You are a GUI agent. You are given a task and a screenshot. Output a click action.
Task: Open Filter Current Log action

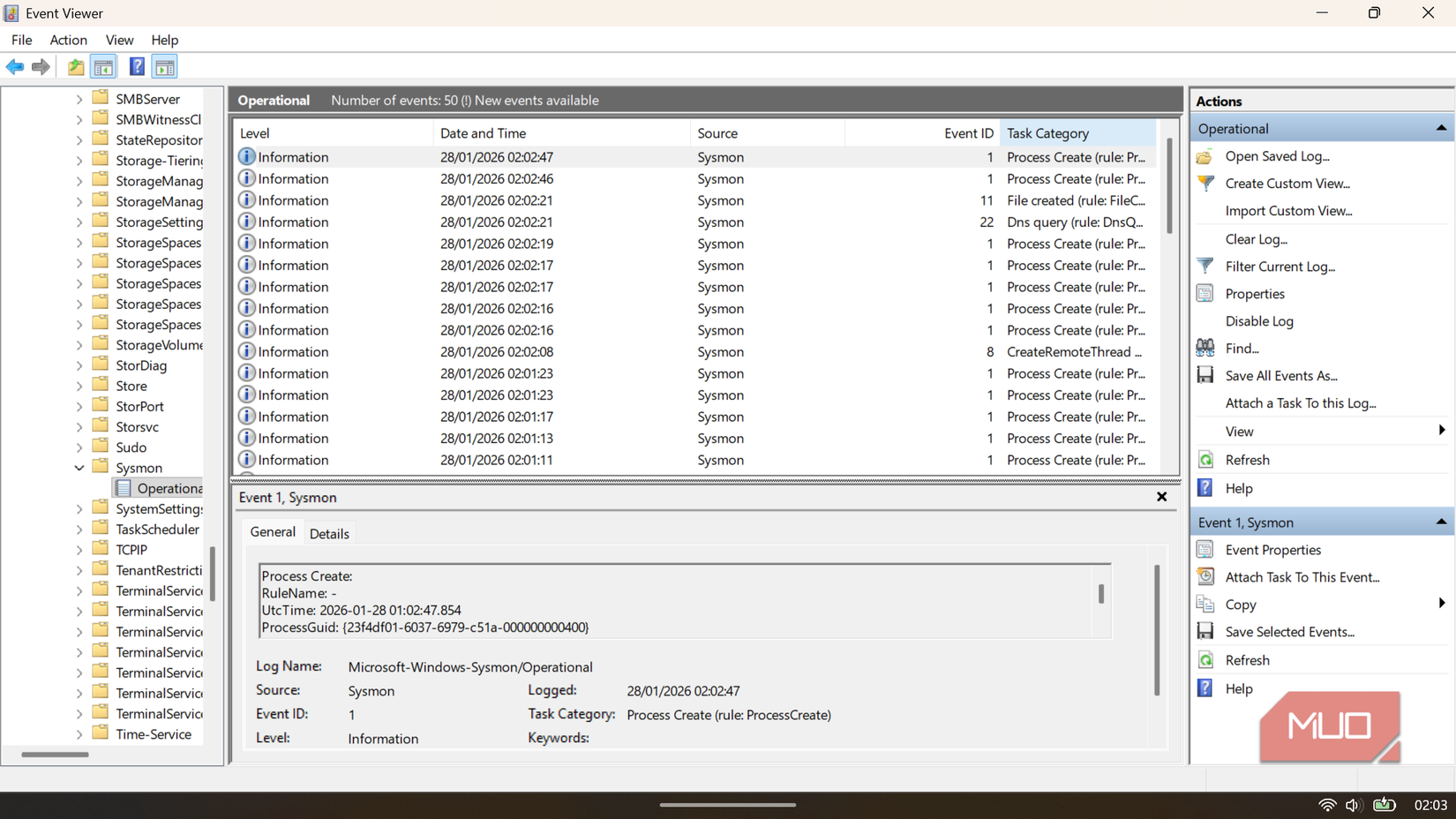tap(1280, 267)
